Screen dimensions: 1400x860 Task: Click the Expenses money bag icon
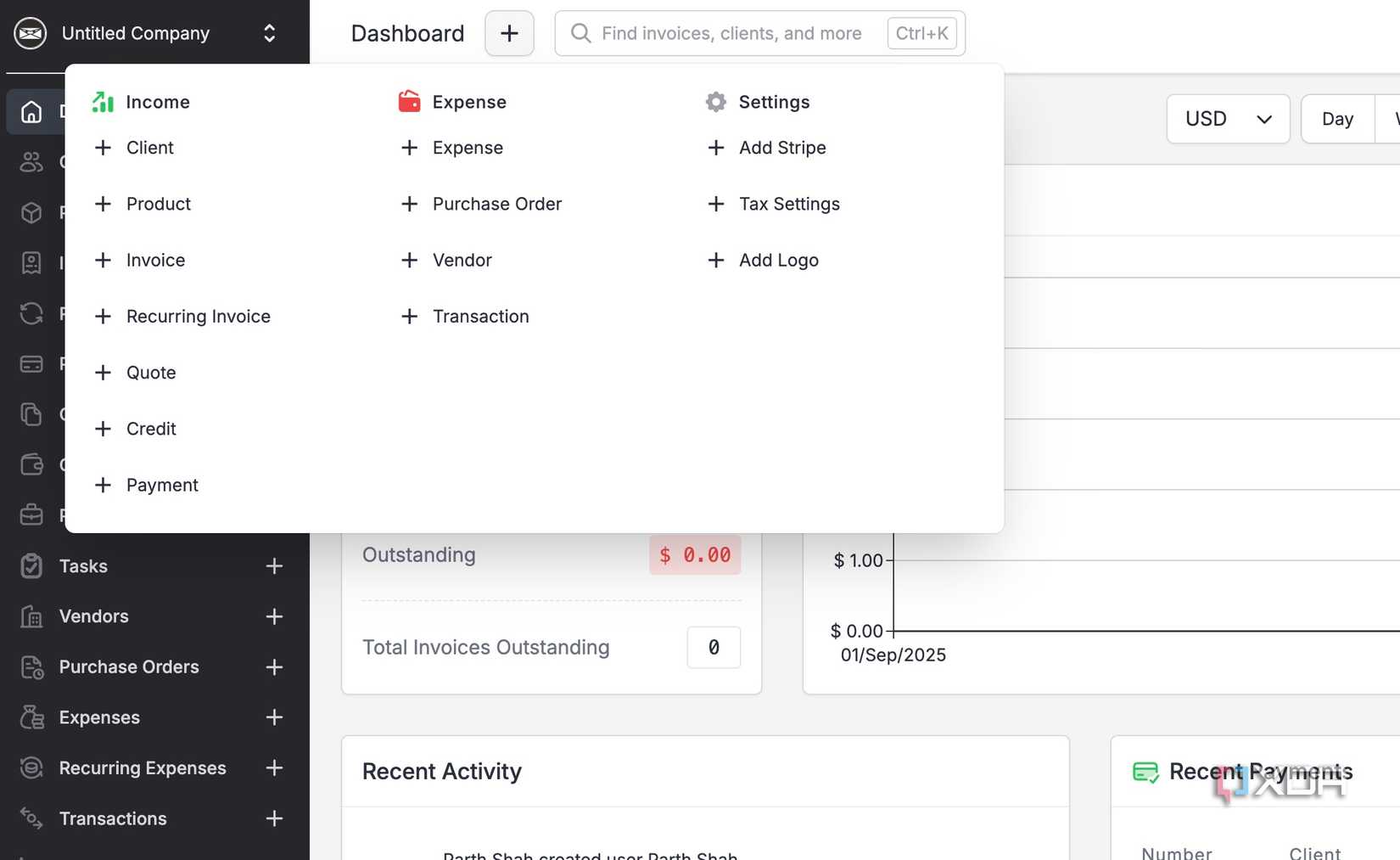click(31, 717)
